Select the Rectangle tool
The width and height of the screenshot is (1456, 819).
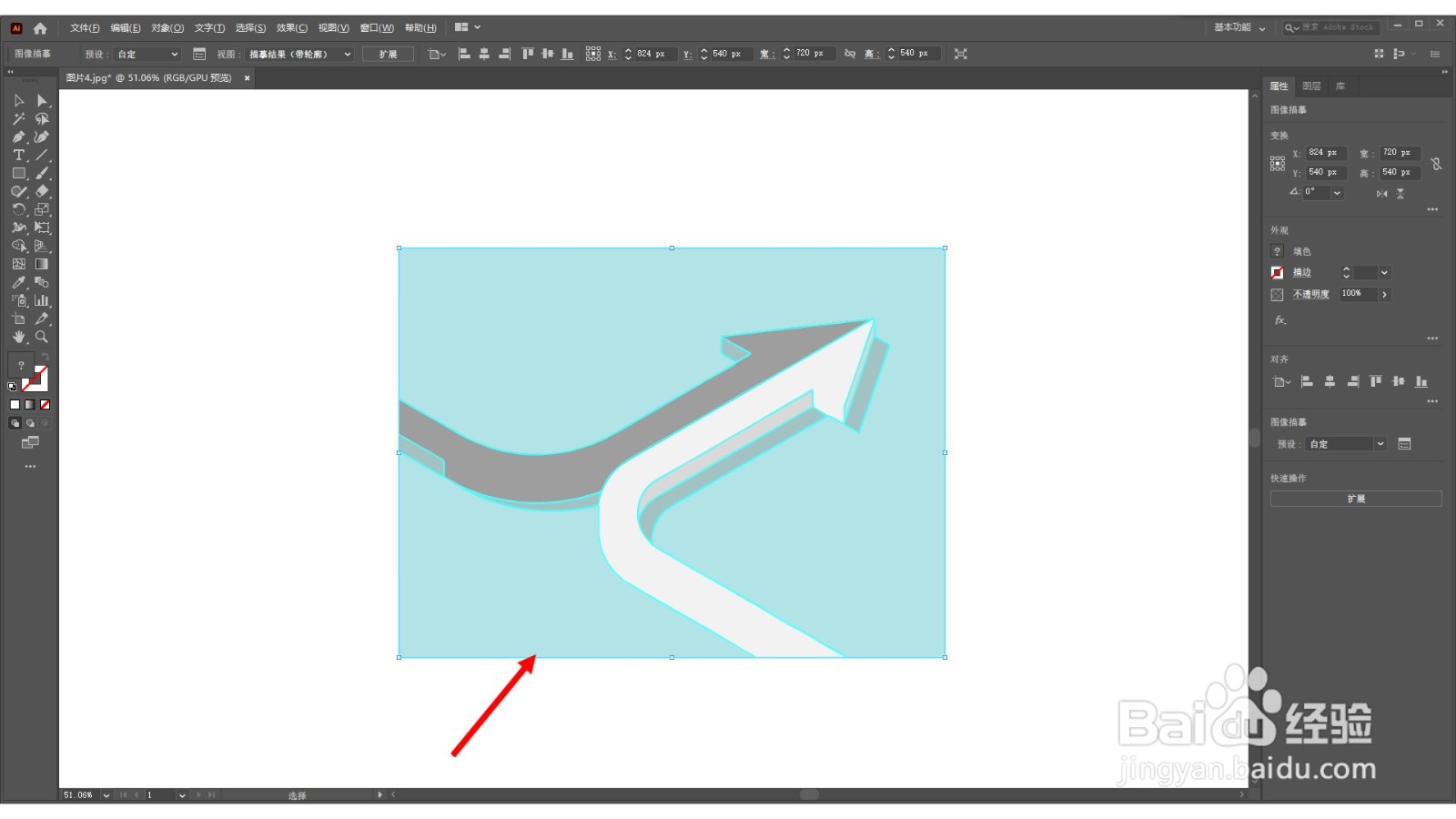click(19, 174)
